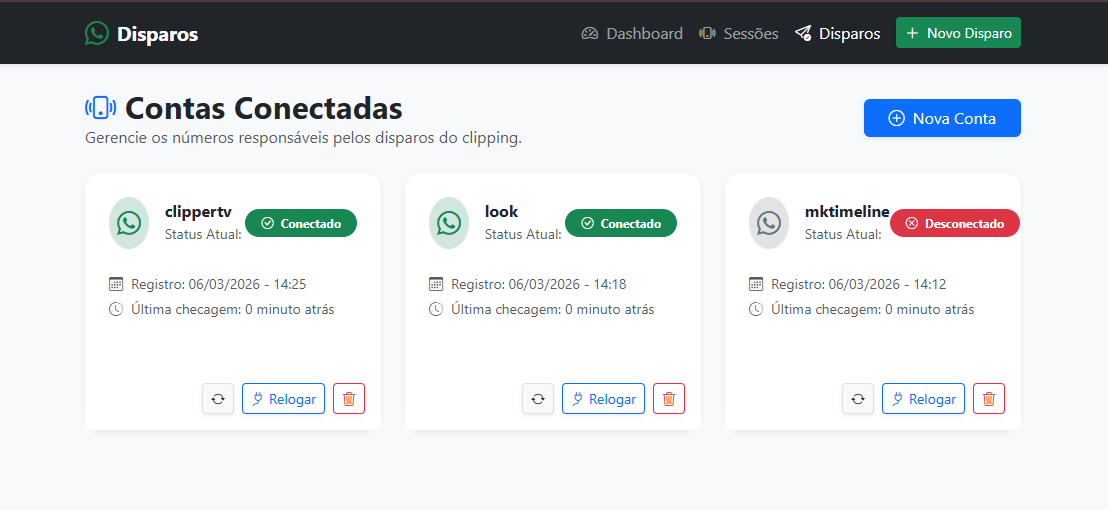
Task: Click Status Atual label under clippertv
Action: point(204,234)
